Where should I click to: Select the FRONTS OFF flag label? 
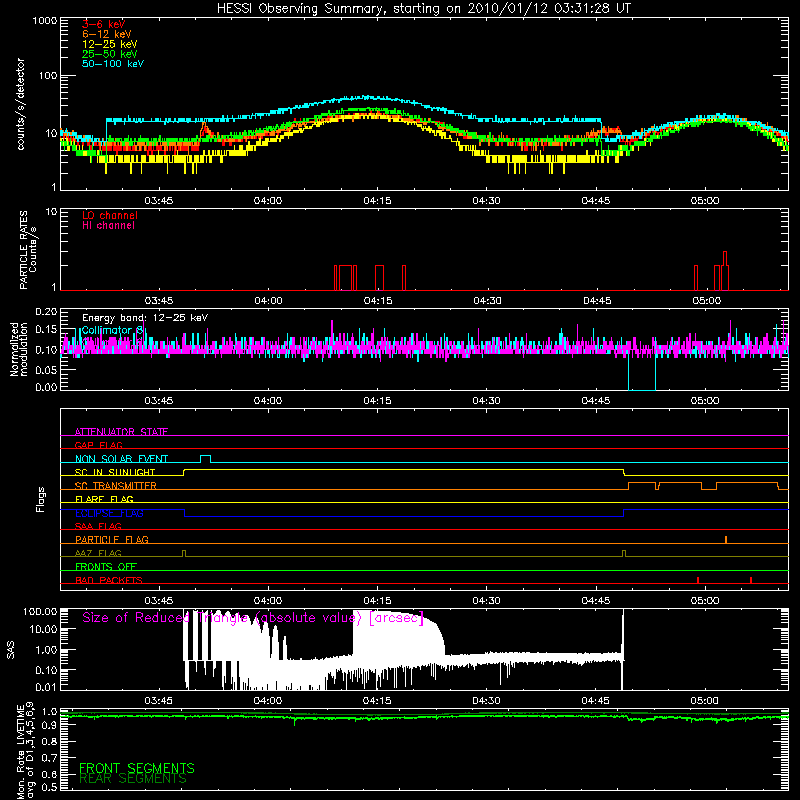click(106, 566)
